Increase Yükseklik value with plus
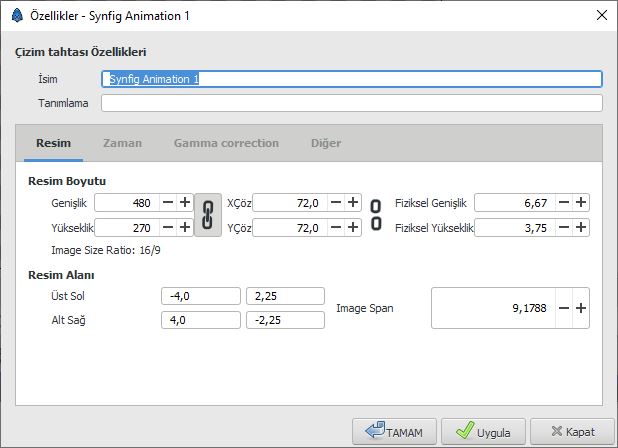Viewport: 618px width, 448px height. [x=185, y=227]
